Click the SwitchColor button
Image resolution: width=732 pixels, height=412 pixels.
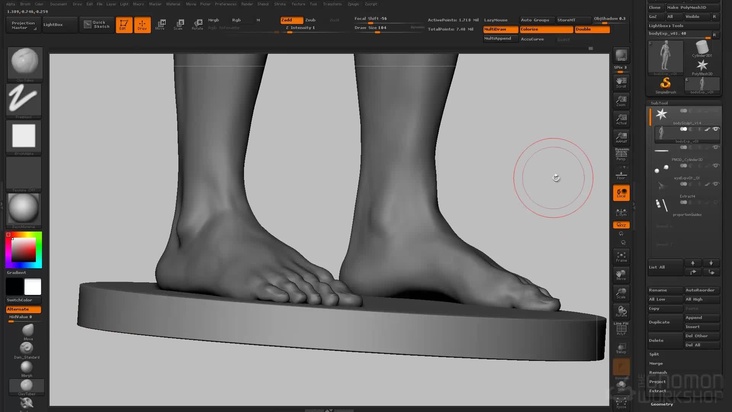coord(24,300)
